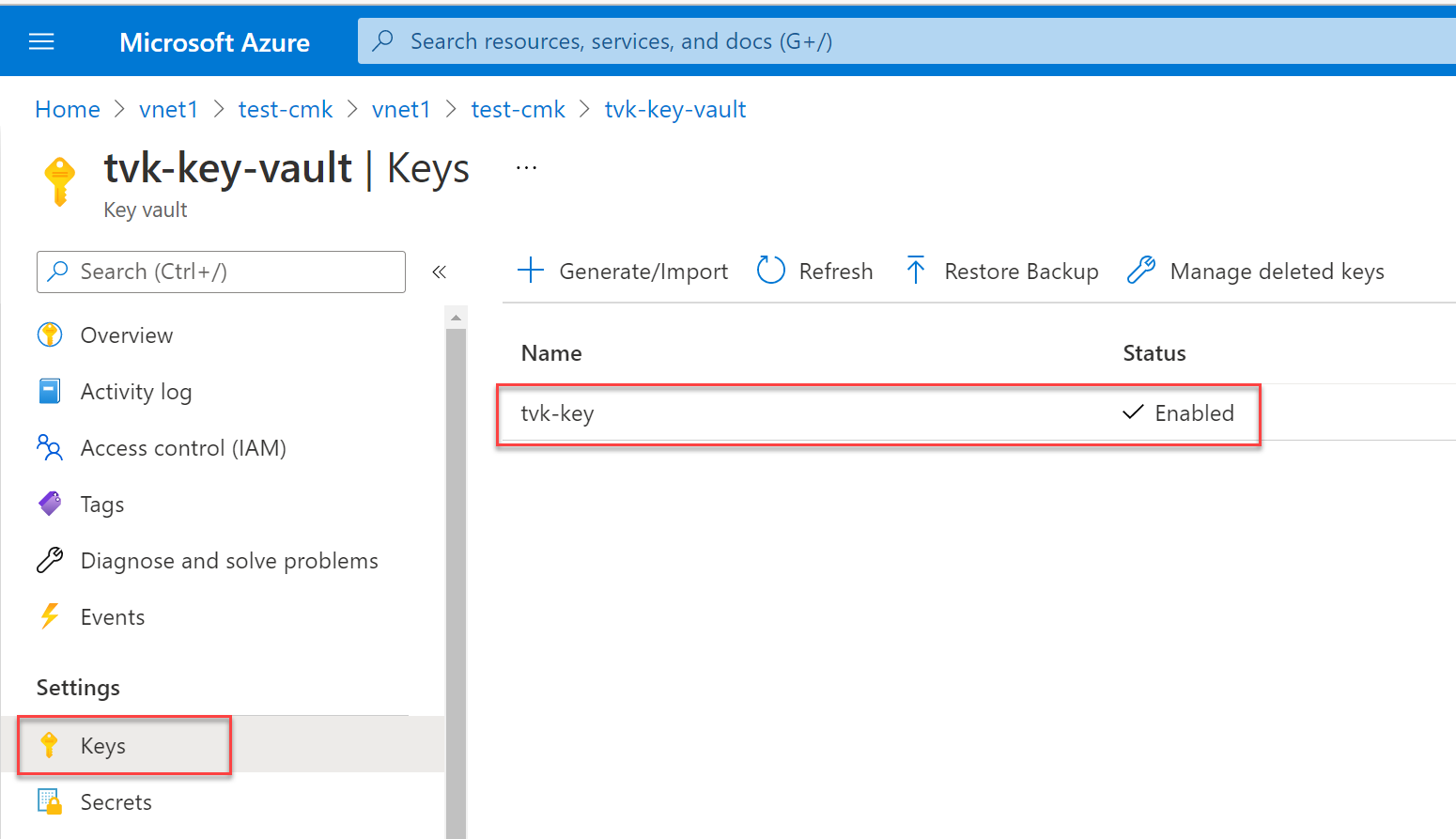Select Overview in the navigation menu
The image size is (1456, 839).
pos(126,334)
